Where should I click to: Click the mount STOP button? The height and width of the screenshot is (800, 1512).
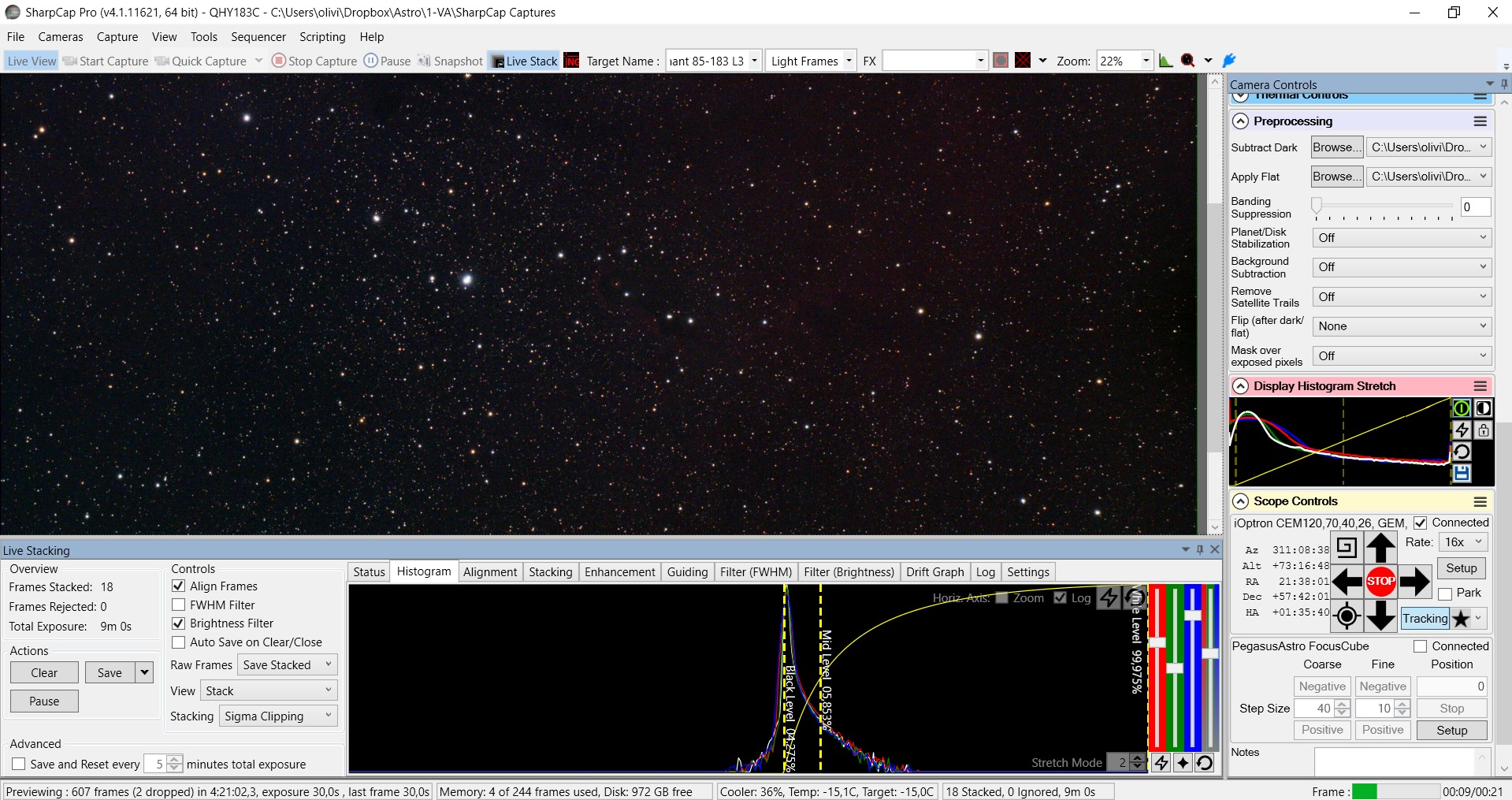tap(1380, 581)
